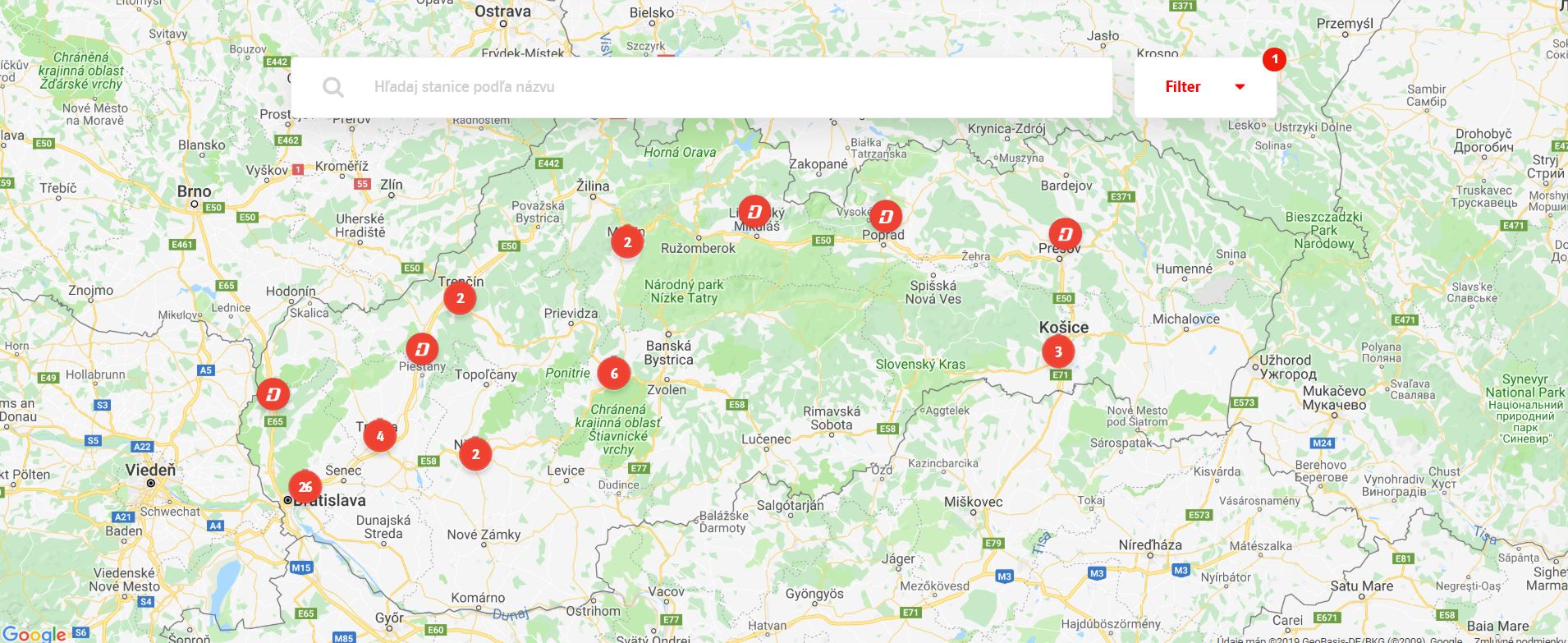Click the Michalovce town label
1568x643 pixels.
pos(1185,319)
